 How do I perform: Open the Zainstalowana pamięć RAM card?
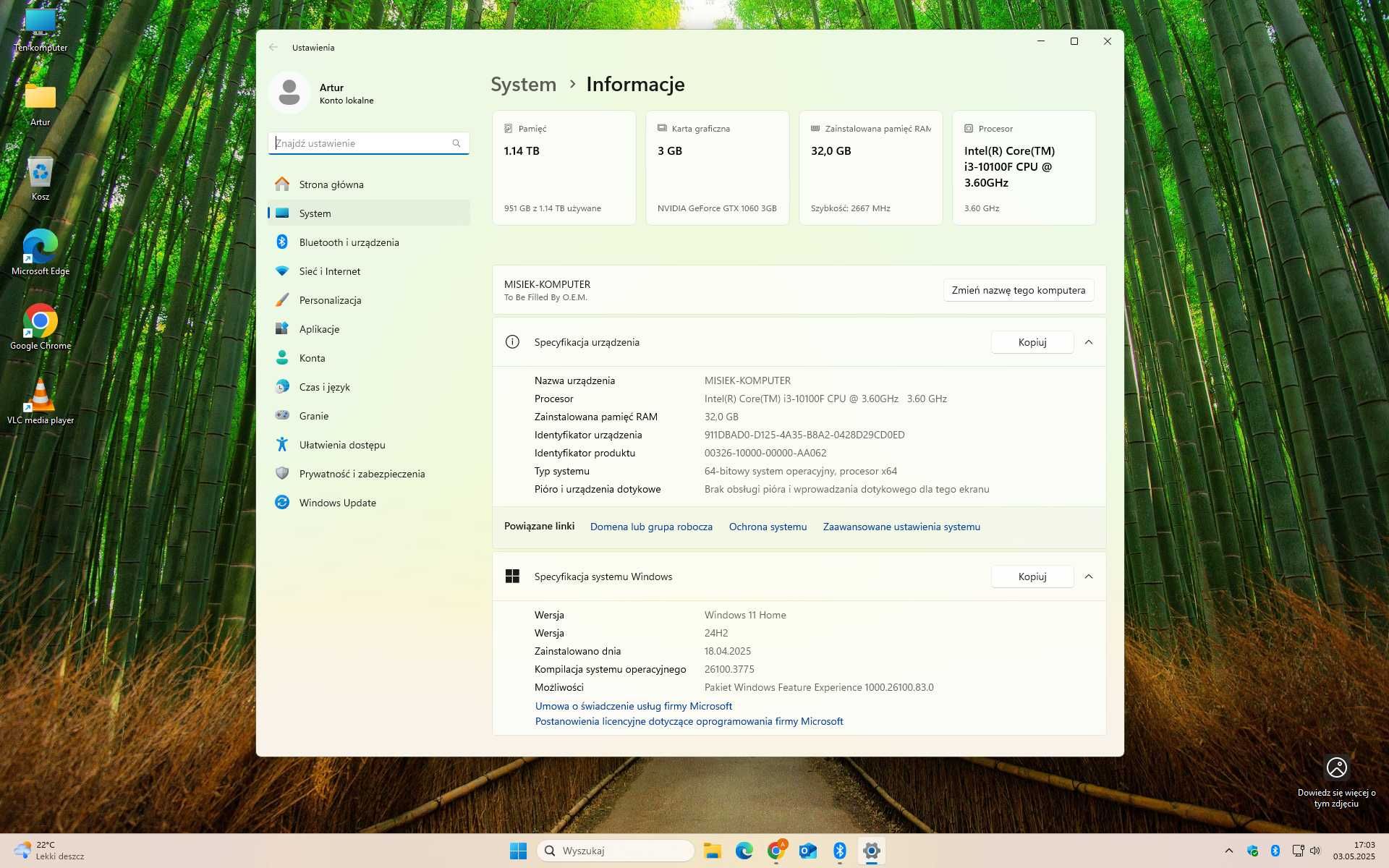(x=870, y=168)
